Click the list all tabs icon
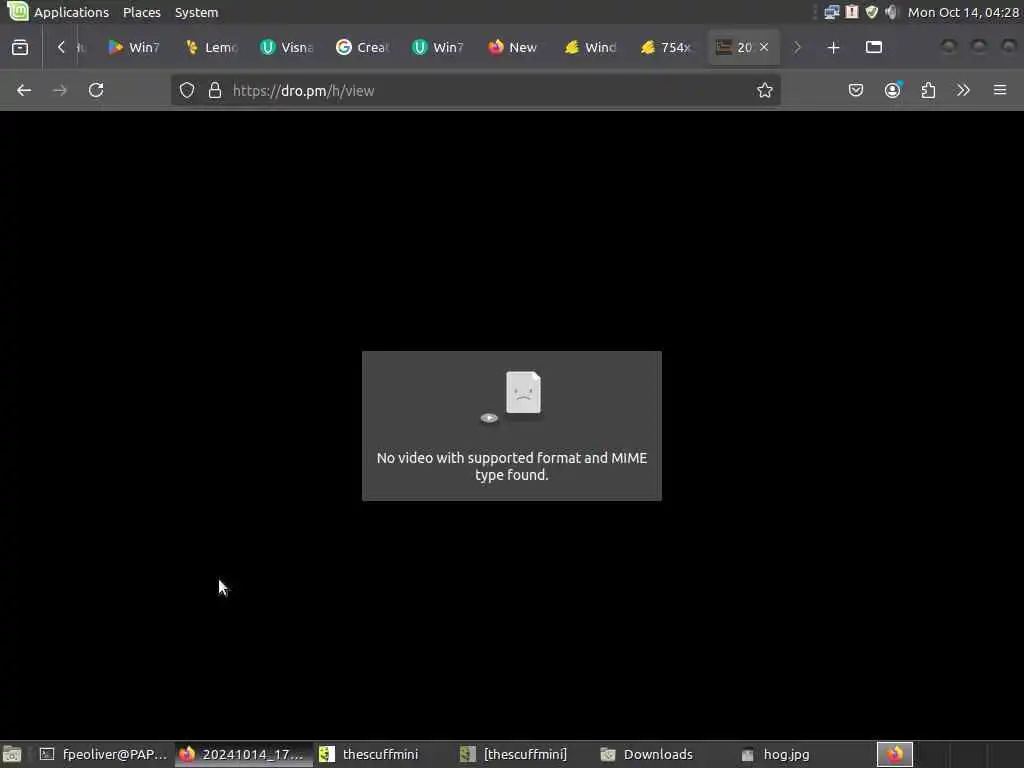This screenshot has height=768, width=1024. (x=874, y=47)
